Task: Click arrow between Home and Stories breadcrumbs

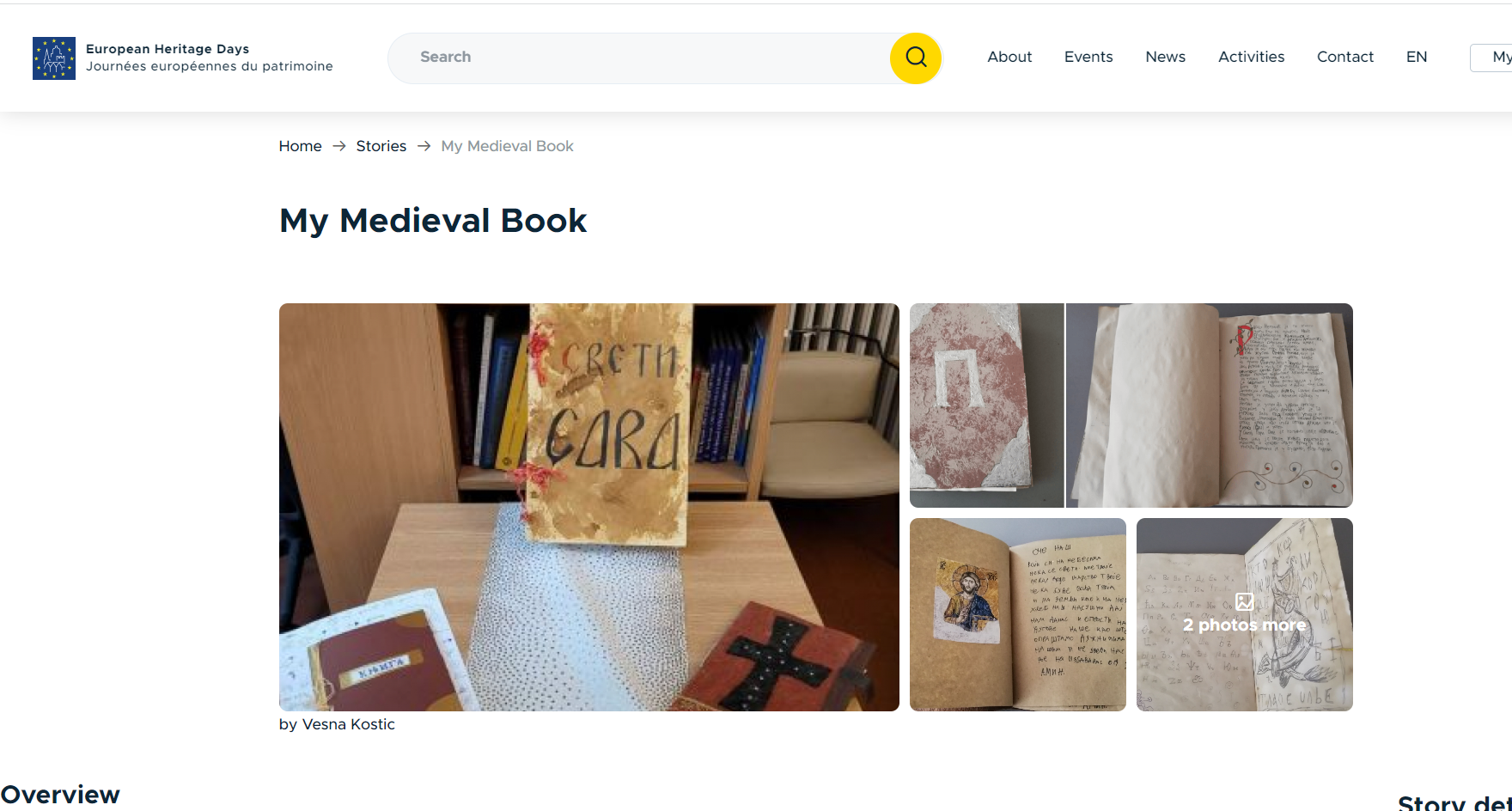Action: tap(339, 146)
